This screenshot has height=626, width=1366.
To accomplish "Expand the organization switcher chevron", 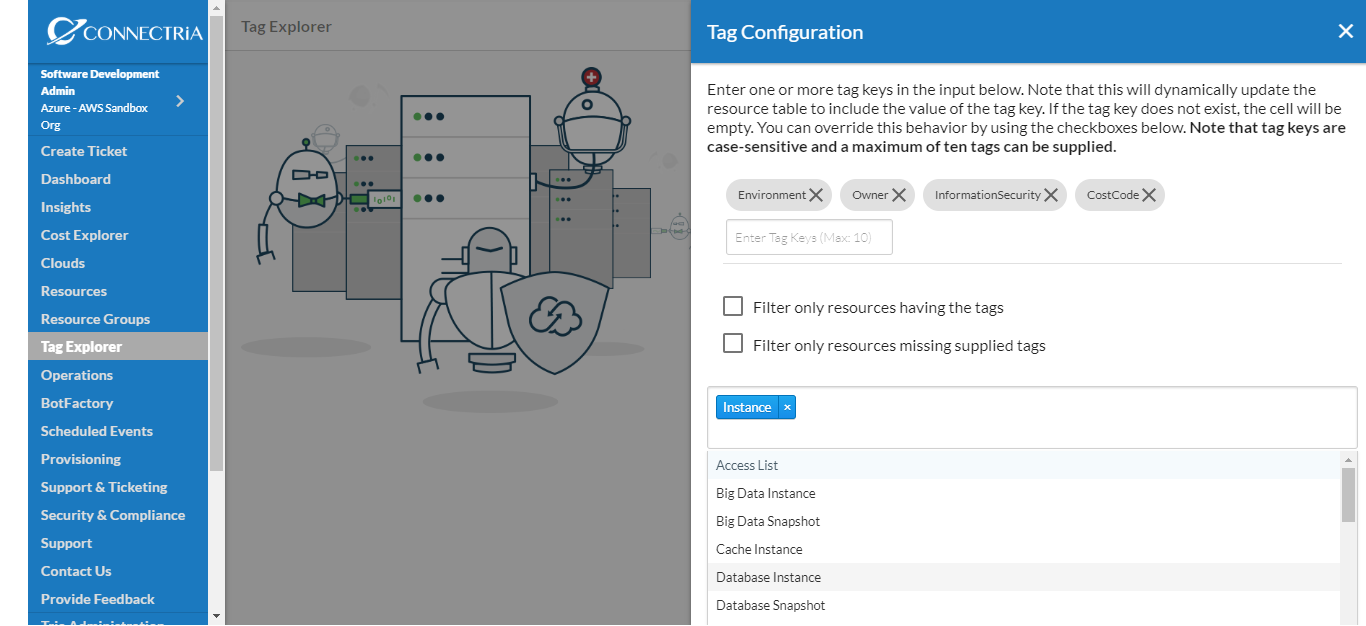I will pyautogui.click(x=180, y=100).
